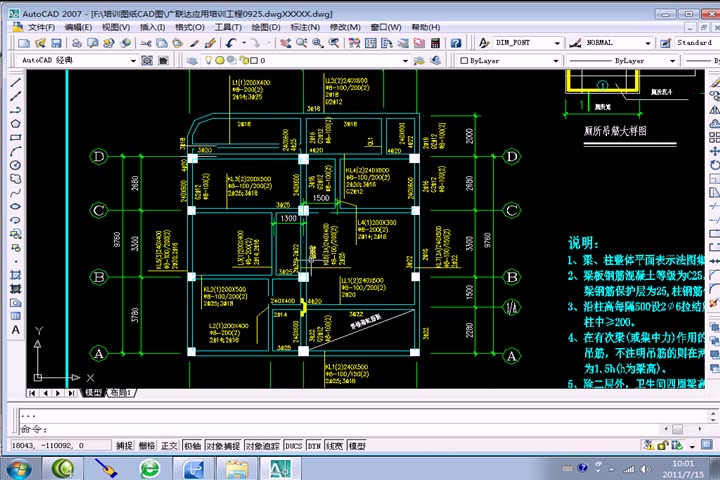Expand the AutoCAD 经典 workspace dropdown
Image resolution: width=720 pixels, height=480 pixels.
click(x=133, y=61)
